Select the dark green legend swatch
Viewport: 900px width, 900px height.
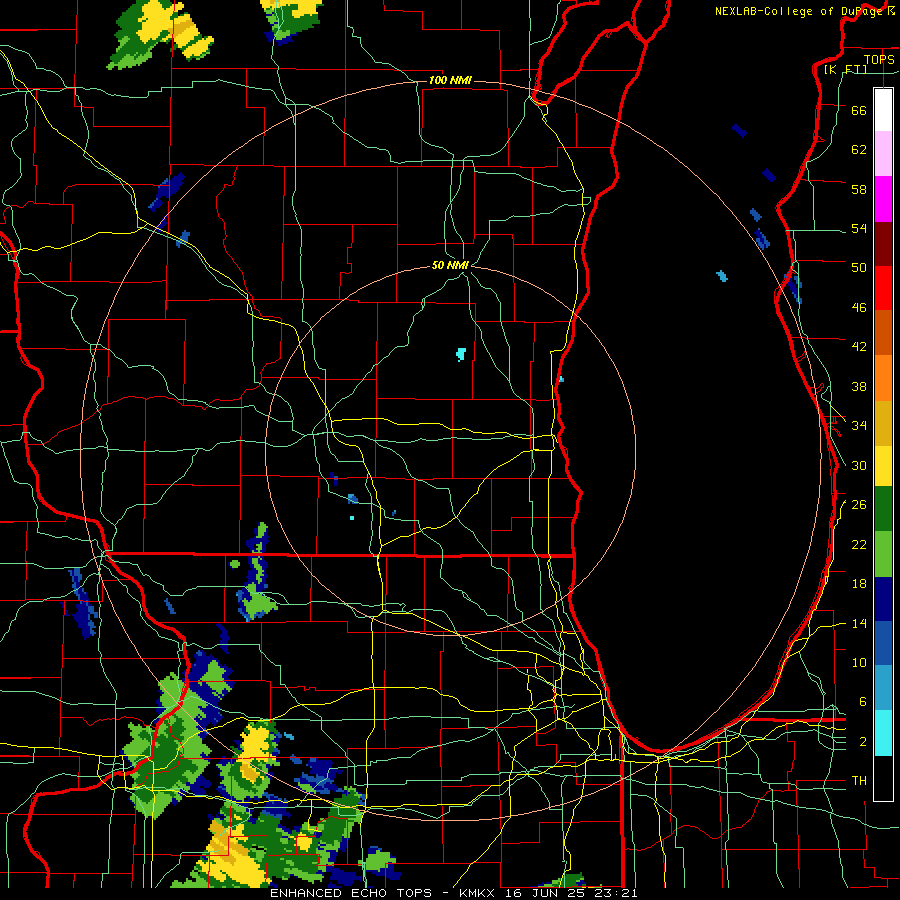[883, 509]
